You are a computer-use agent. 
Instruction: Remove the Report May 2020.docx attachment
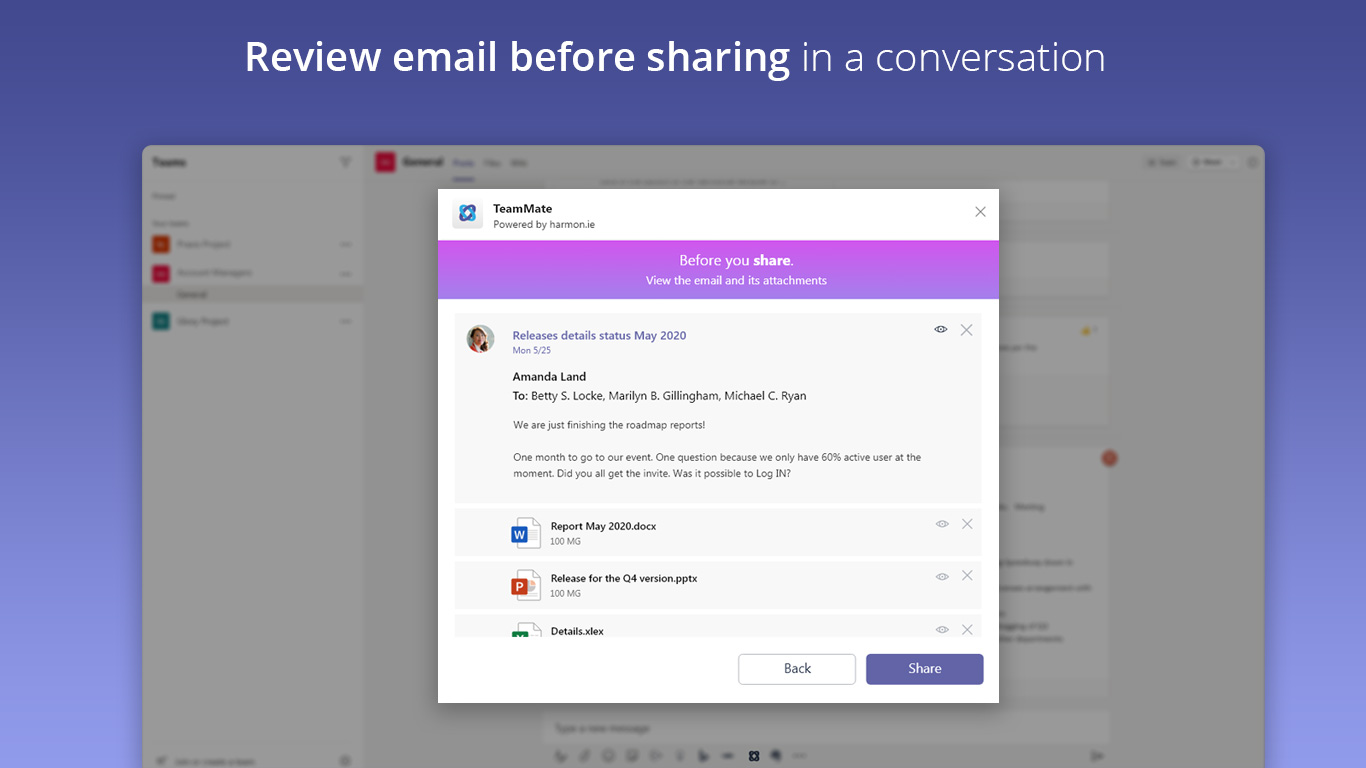(x=967, y=523)
